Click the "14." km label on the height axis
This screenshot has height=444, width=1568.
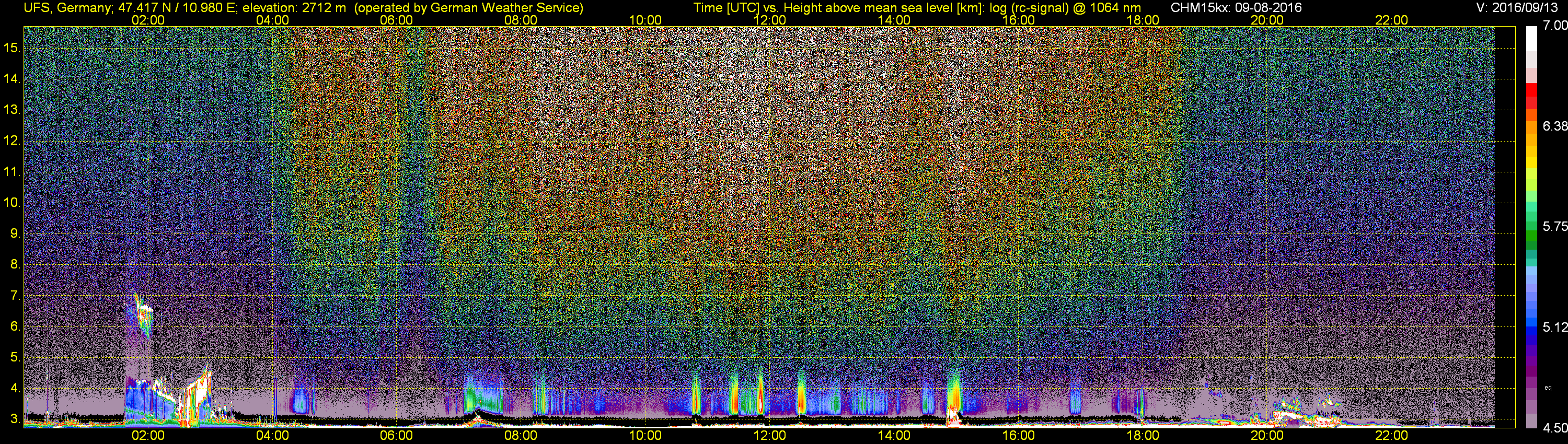pos(12,79)
